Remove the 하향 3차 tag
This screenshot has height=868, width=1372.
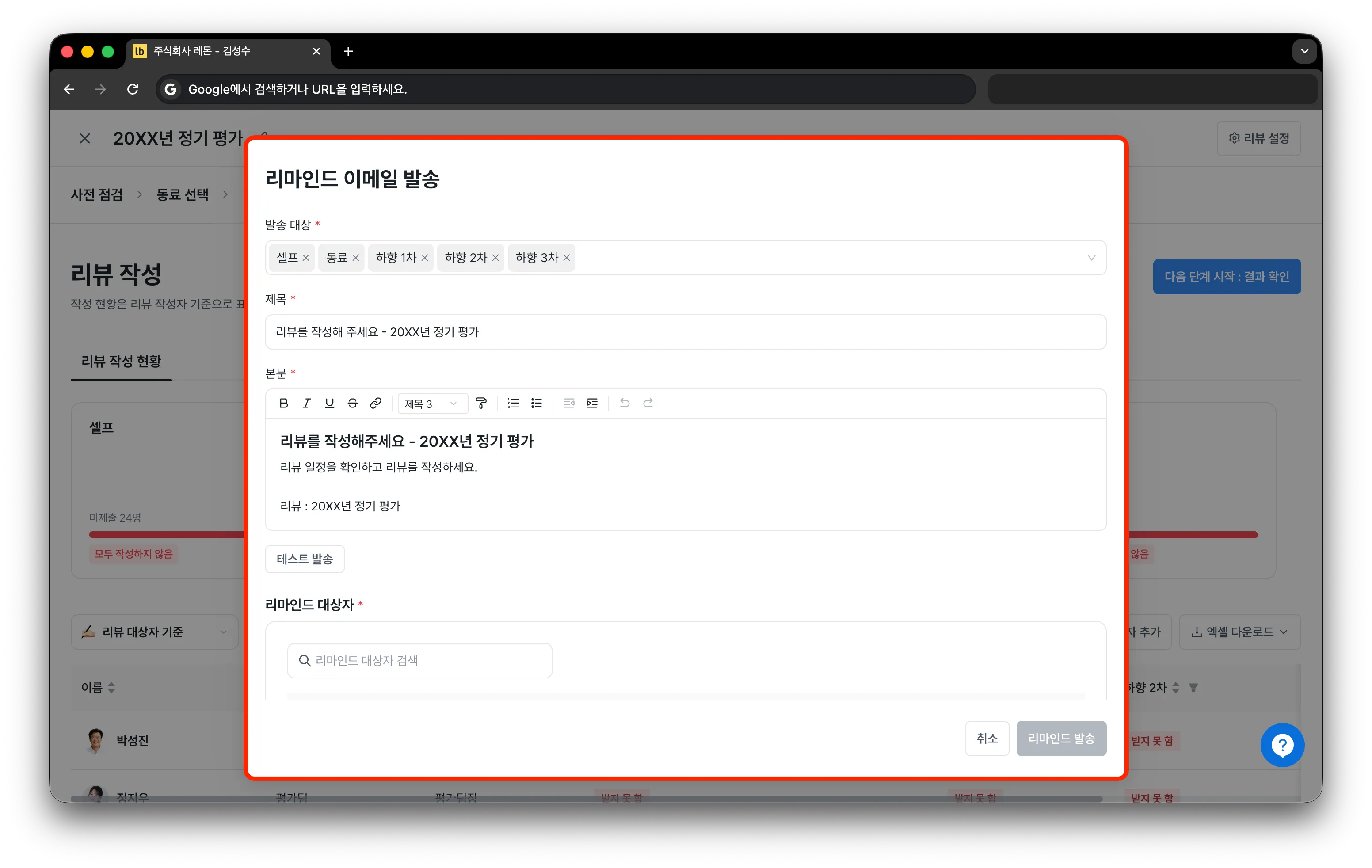[566, 258]
